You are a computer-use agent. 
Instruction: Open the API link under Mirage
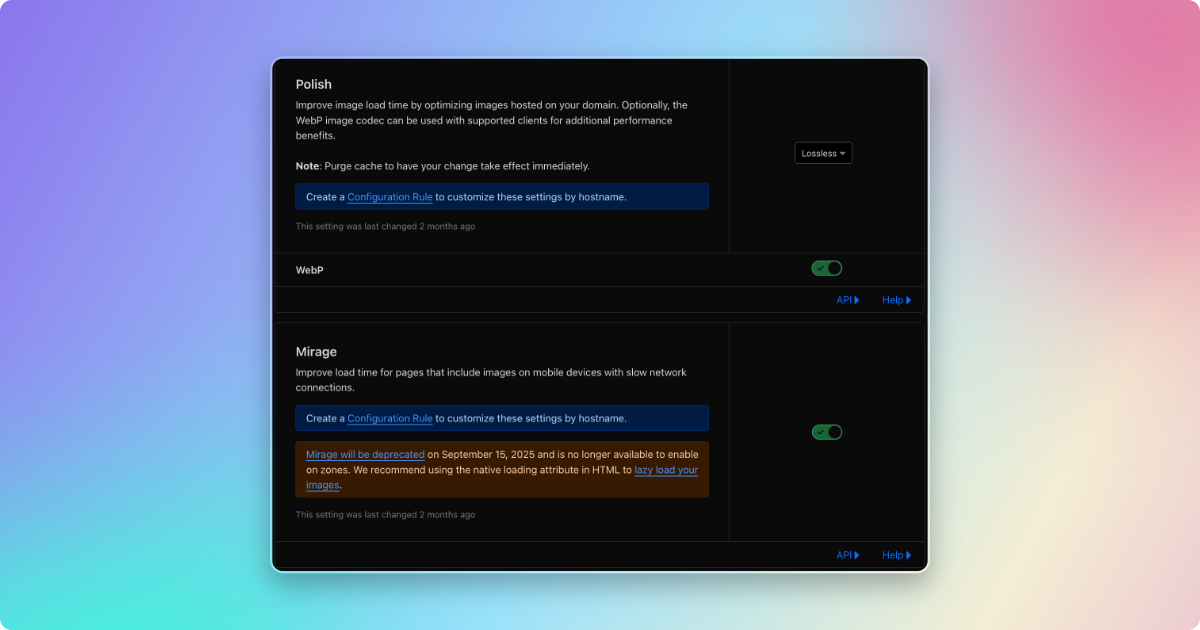846,555
